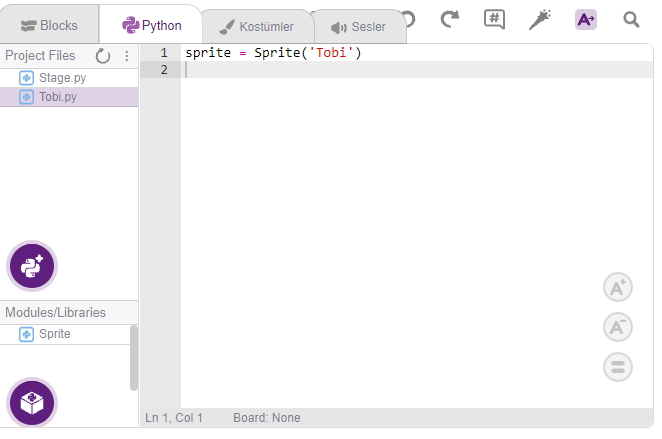The image size is (662, 439).
Task: Open Project Files three-dot menu
Action: point(127,56)
